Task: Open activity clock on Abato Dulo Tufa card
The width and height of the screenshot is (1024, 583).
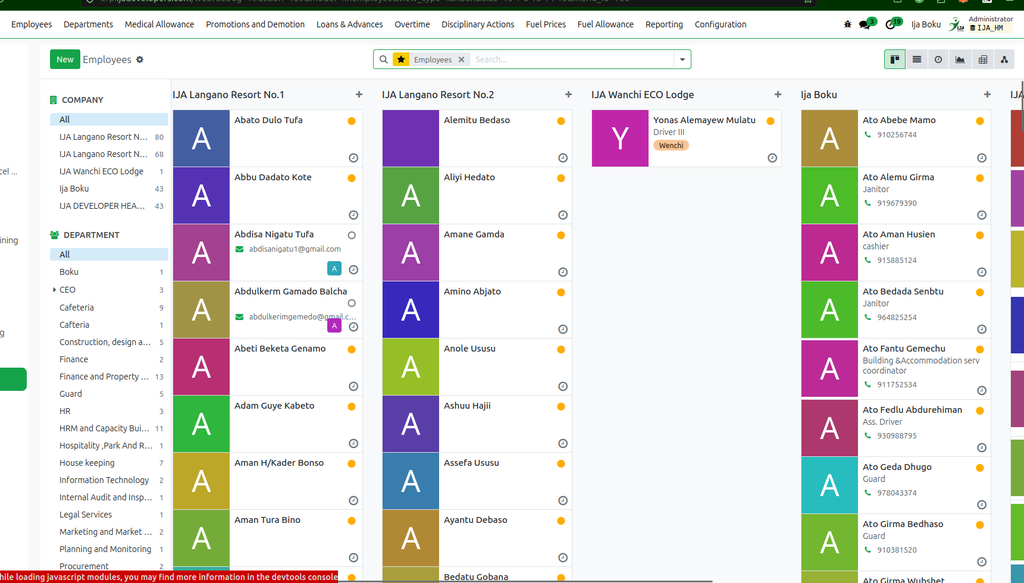Action: click(x=353, y=158)
